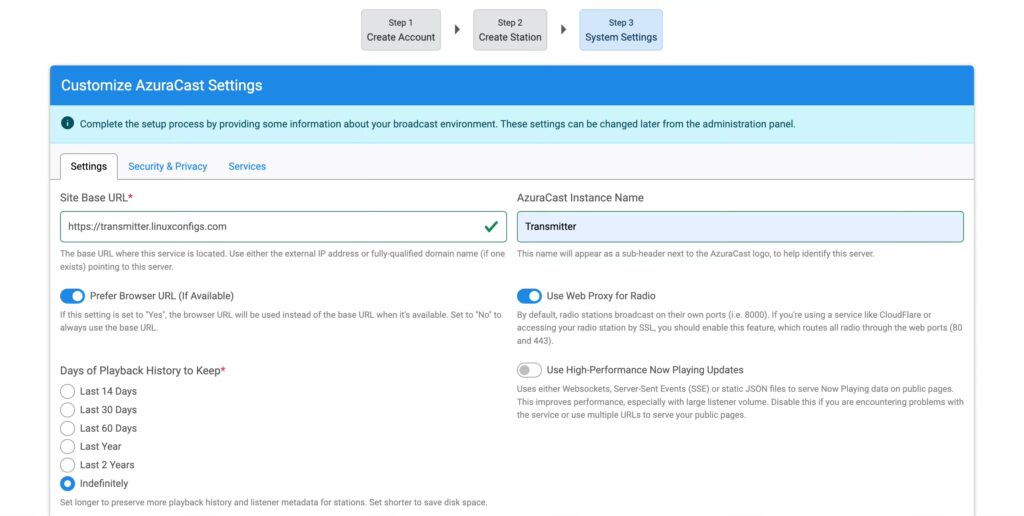This screenshot has width=1024, height=516.
Task: Switch to the Services tab
Action: [247, 167]
